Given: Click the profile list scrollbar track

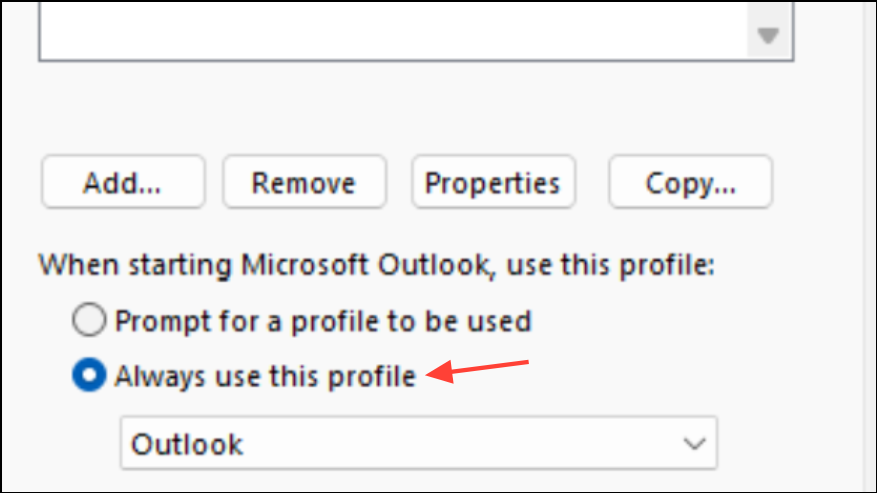Looking at the screenshot, I should [x=767, y=12].
